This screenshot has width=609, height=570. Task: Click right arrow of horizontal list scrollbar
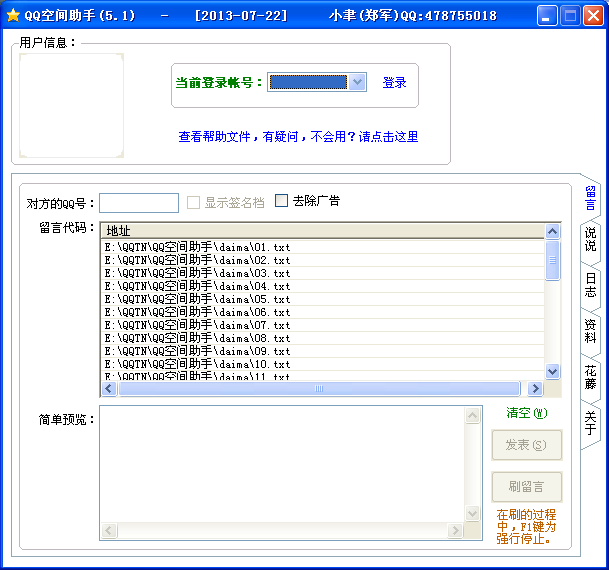coord(535,389)
